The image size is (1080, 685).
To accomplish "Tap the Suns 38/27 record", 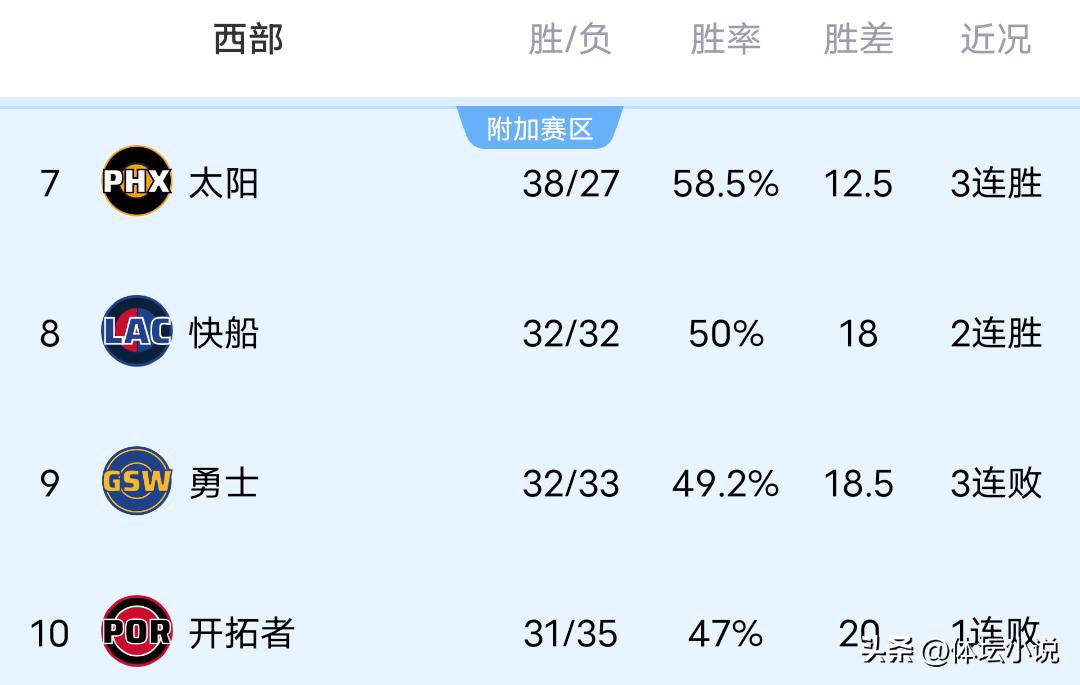I will pos(571,184).
